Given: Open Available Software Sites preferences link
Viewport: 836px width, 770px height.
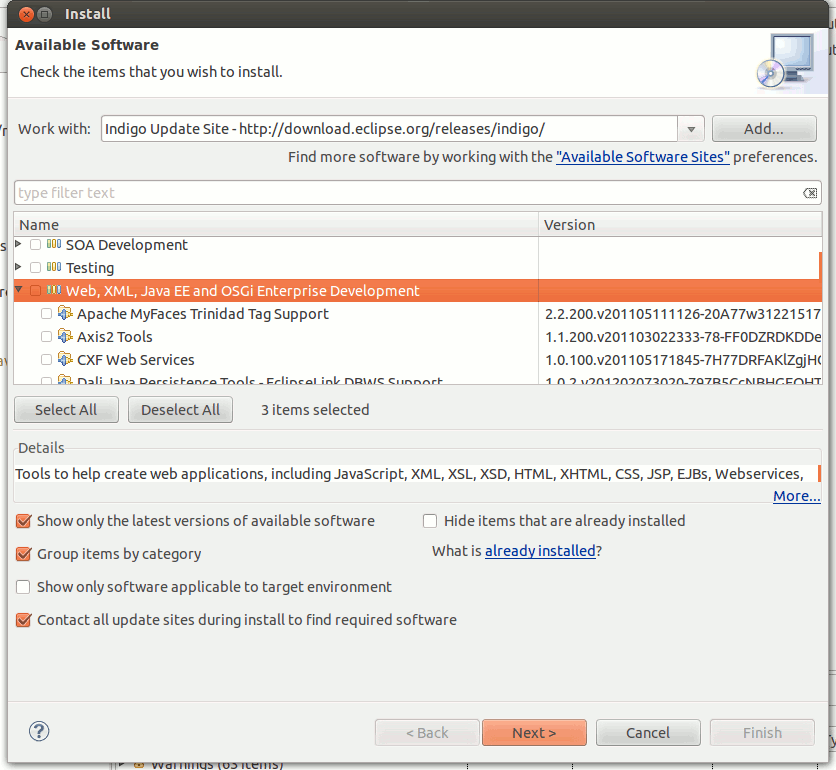Looking at the screenshot, I should point(642,157).
